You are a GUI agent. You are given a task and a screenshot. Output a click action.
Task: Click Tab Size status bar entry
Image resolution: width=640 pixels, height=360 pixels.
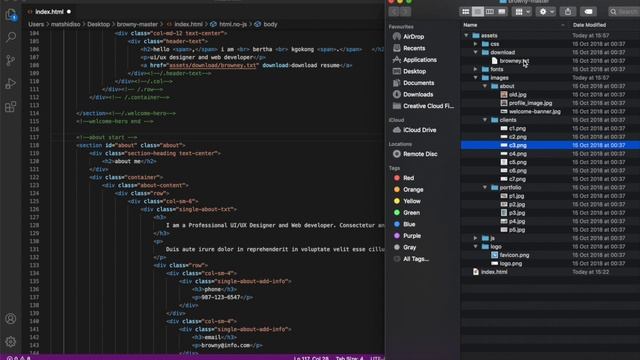point(349,358)
